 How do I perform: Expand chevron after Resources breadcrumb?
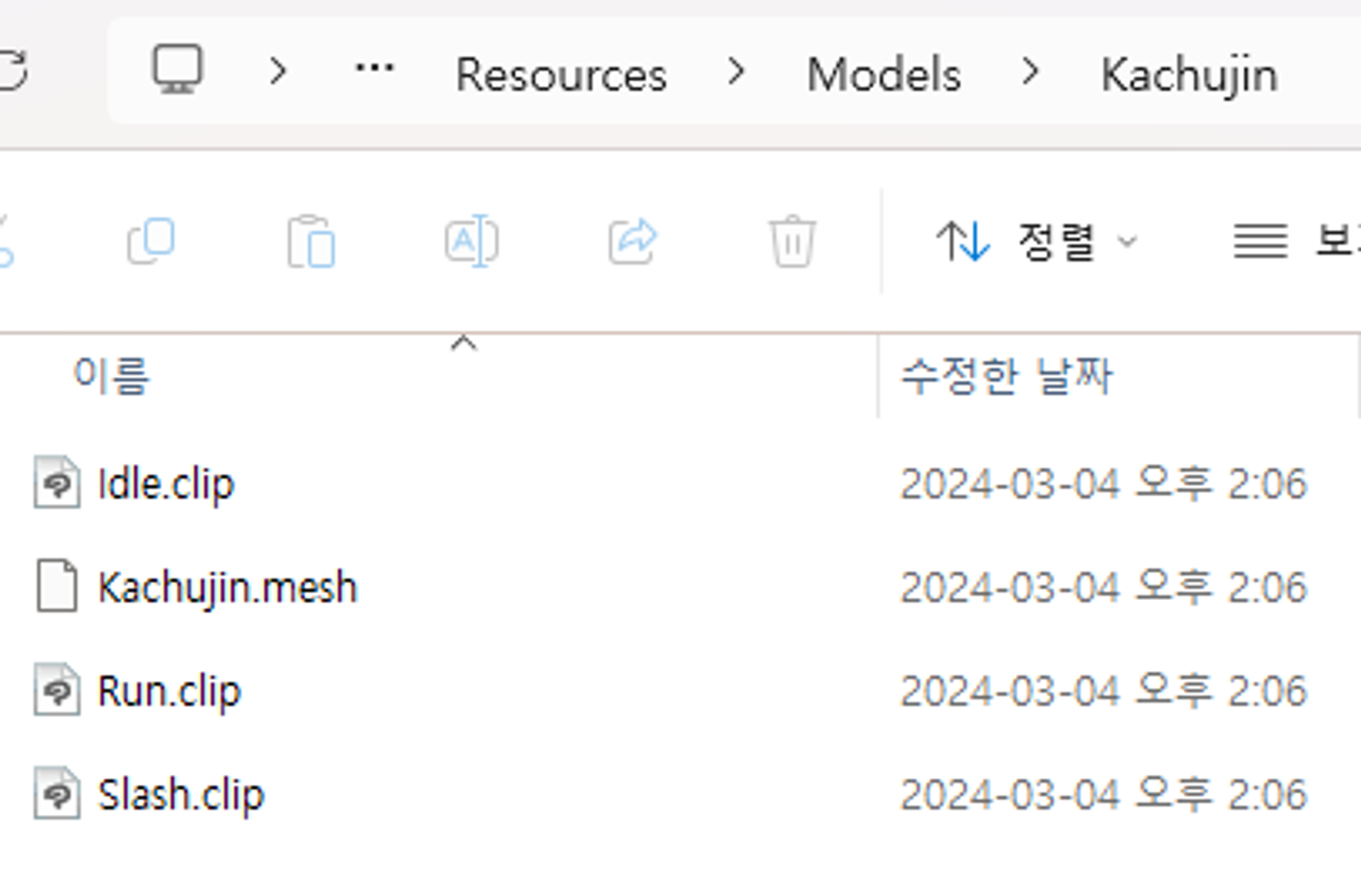[x=736, y=71]
